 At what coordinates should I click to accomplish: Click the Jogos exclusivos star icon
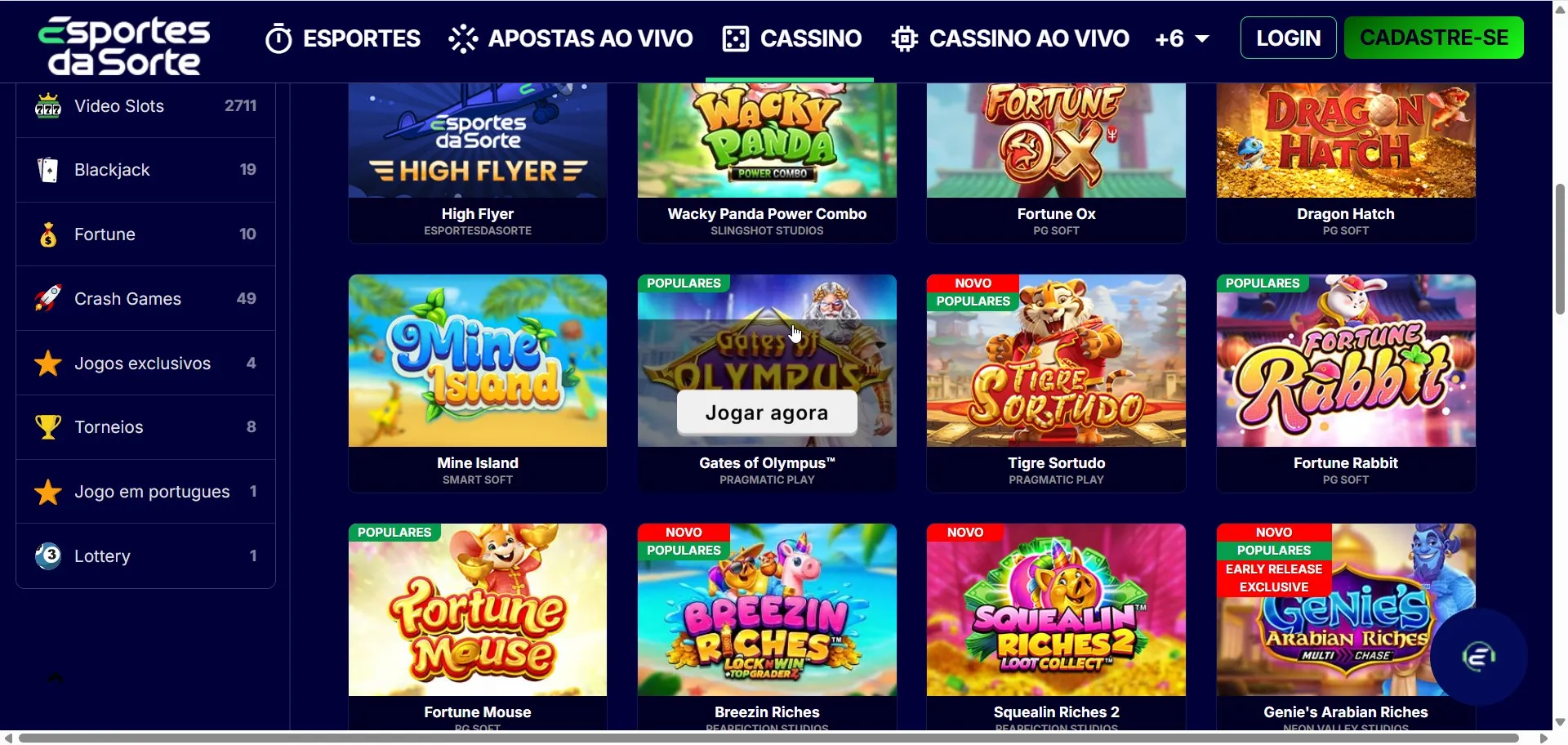48,363
